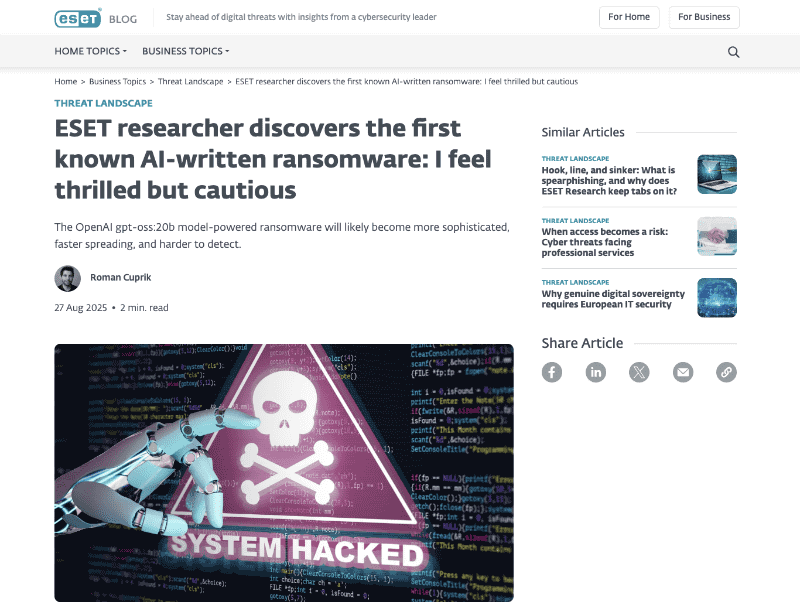Click Threat Landscape tag above professional services article
Screen dimensions: 800x615
(575, 220)
